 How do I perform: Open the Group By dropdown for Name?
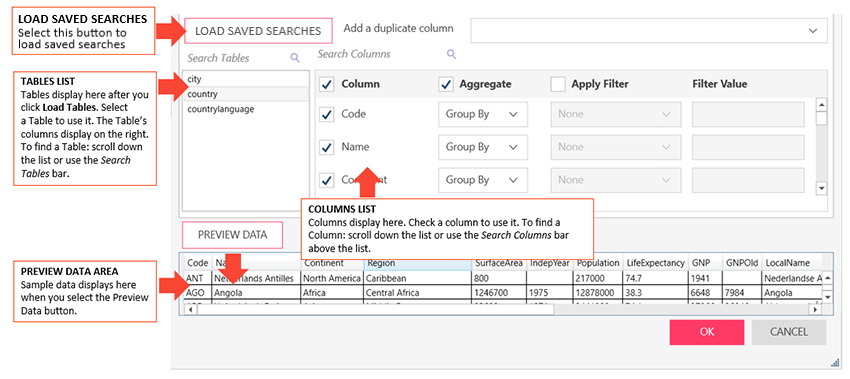point(482,147)
